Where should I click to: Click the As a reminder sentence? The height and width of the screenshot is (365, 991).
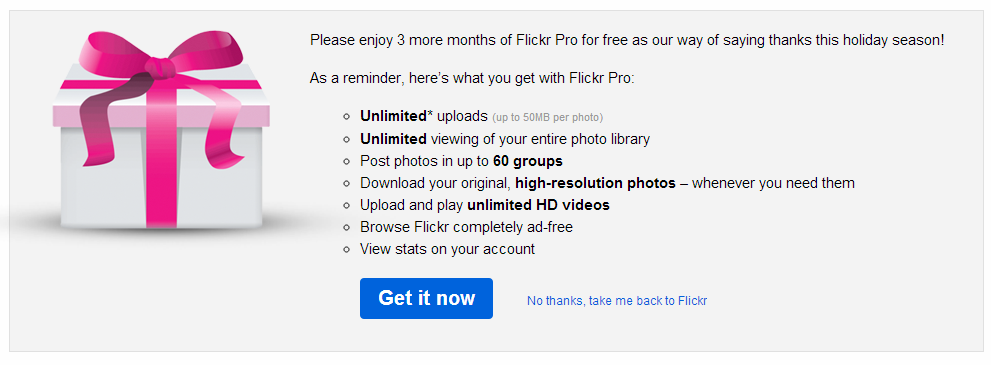point(472,79)
